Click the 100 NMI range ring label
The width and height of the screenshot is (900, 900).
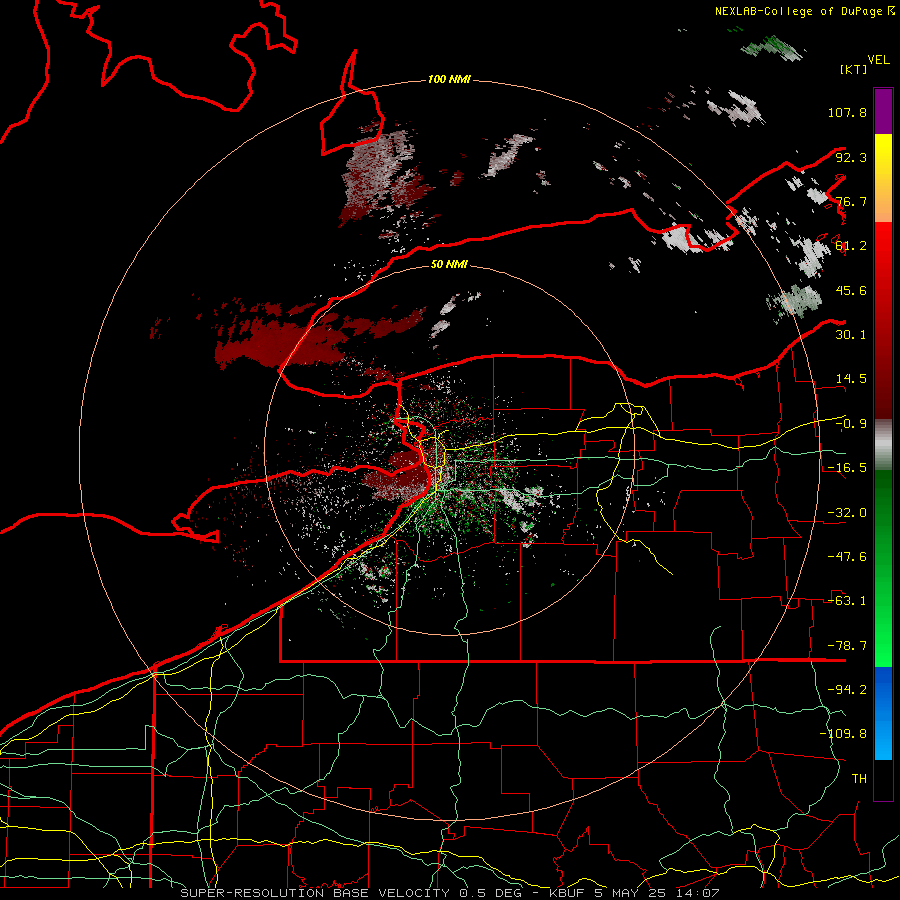[449, 79]
